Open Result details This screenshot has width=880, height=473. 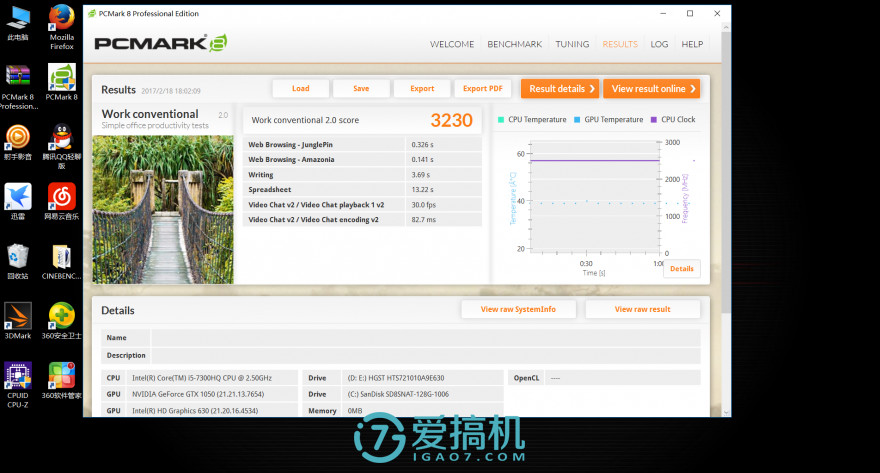click(x=560, y=89)
